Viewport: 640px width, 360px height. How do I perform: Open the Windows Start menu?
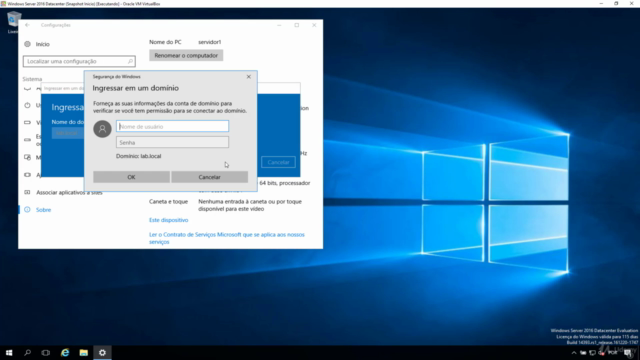(x=9, y=353)
